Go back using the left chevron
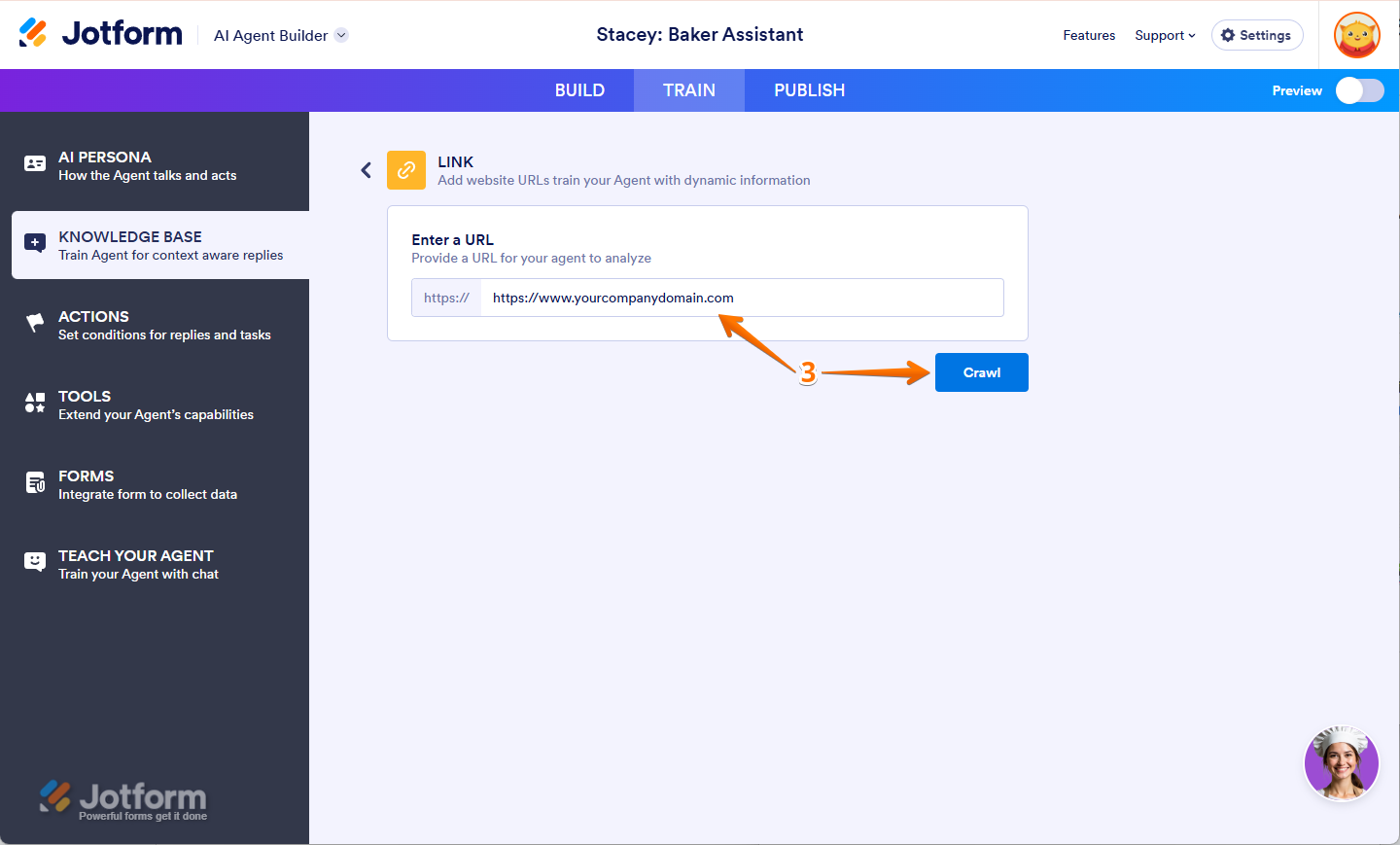The height and width of the screenshot is (845, 1400). click(366, 170)
